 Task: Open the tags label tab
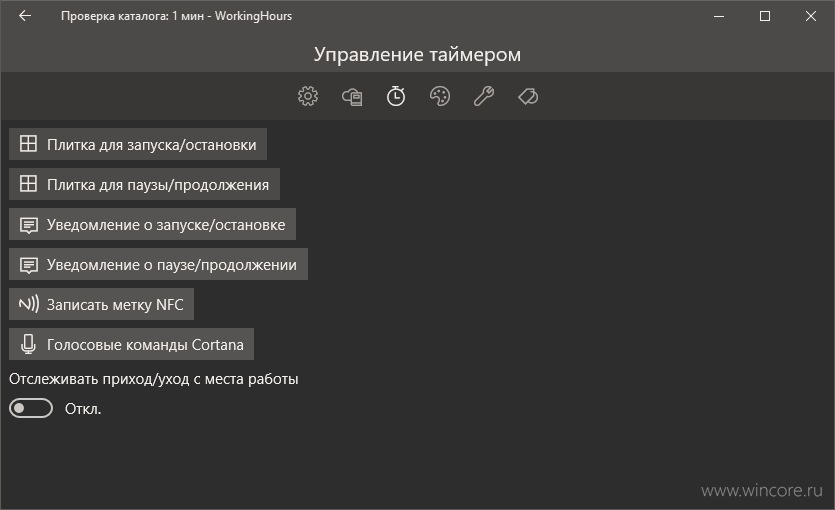[x=528, y=96]
